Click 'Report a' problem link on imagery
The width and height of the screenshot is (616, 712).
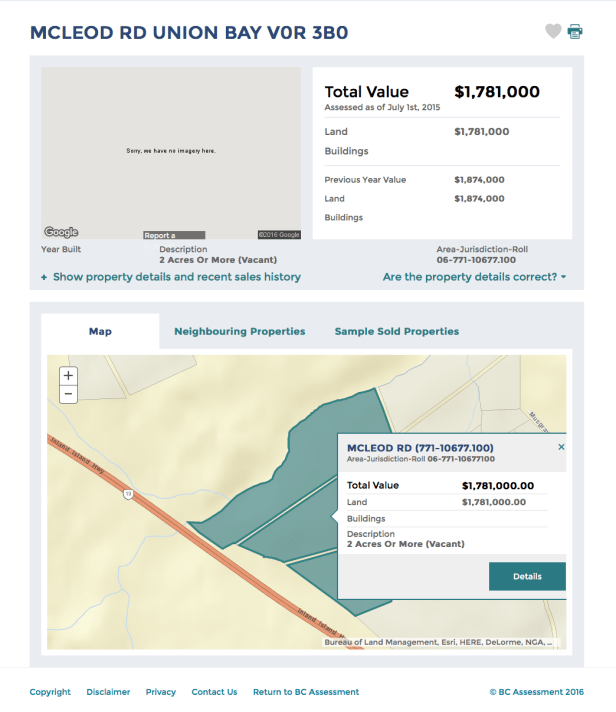click(160, 235)
